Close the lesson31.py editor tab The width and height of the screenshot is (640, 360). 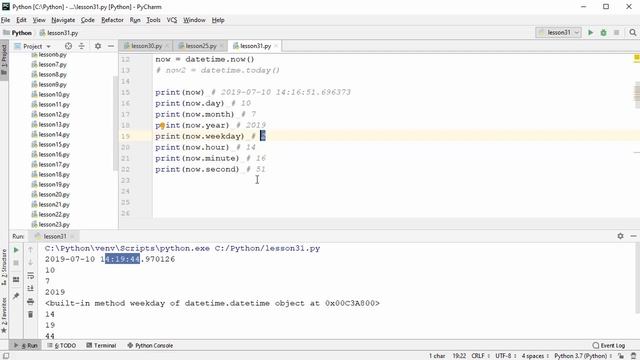coord(276,46)
